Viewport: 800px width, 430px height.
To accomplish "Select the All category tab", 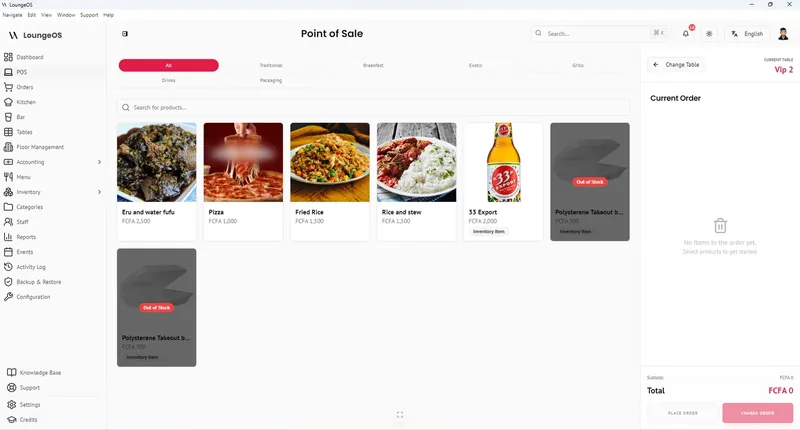I will click(x=169, y=65).
